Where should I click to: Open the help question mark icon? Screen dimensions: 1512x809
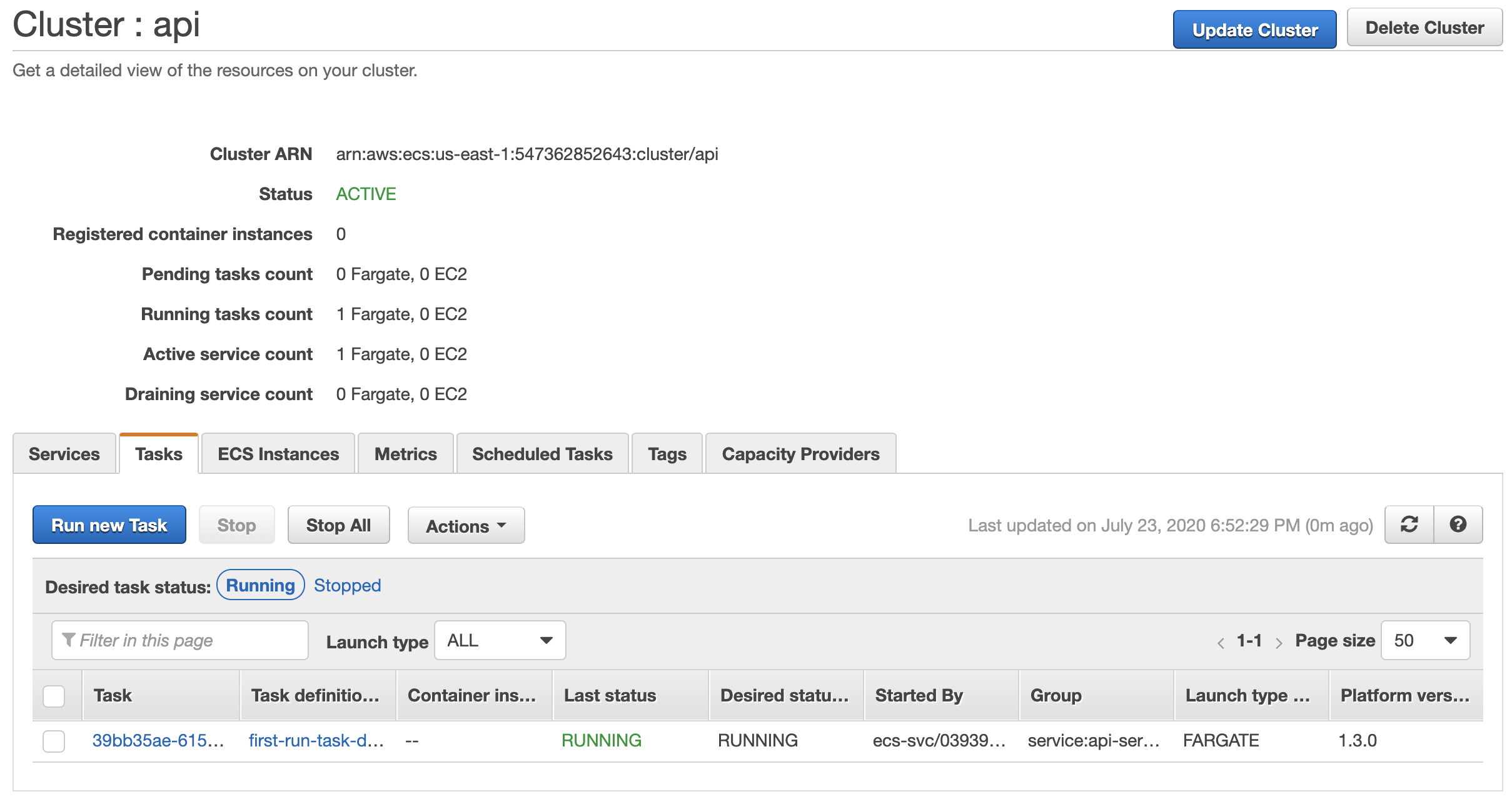[x=1458, y=525]
